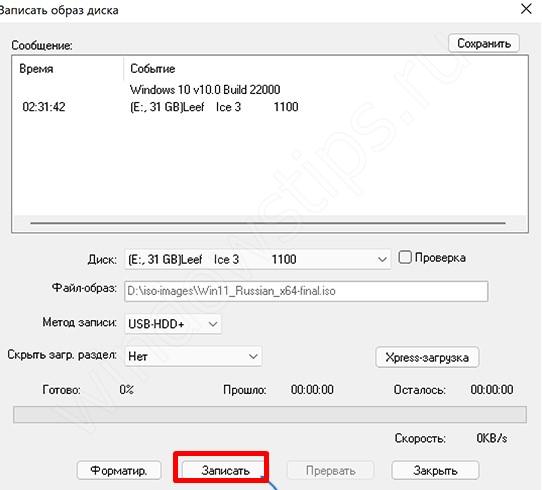Image resolution: width=542 pixels, height=490 pixels.
Task: Select the 02:31:42 log entry row
Action: [270, 107]
